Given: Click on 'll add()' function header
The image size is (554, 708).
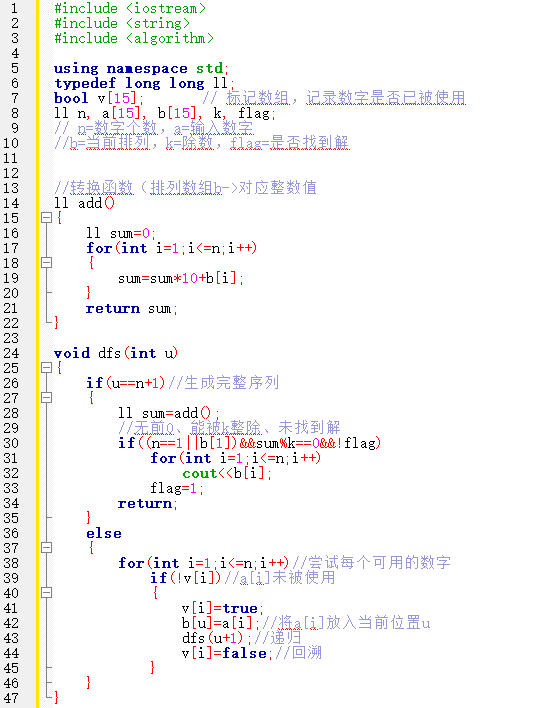Looking at the screenshot, I should click(84, 203).
